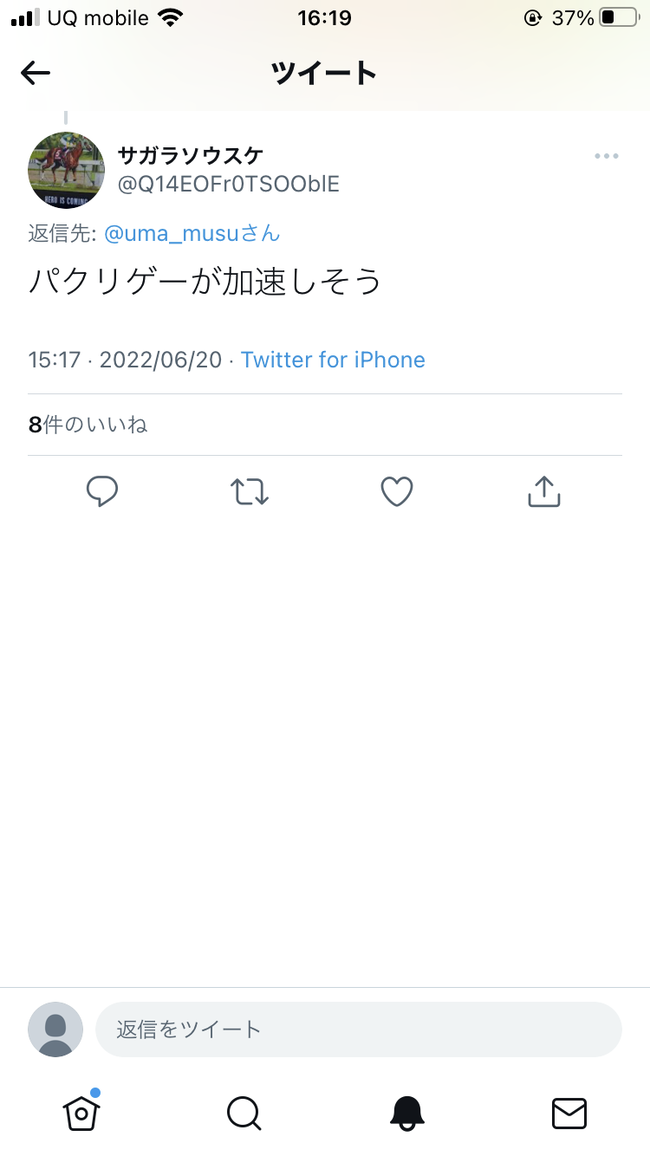Open the Notifications bell tab

click(x=407, y=1113)
